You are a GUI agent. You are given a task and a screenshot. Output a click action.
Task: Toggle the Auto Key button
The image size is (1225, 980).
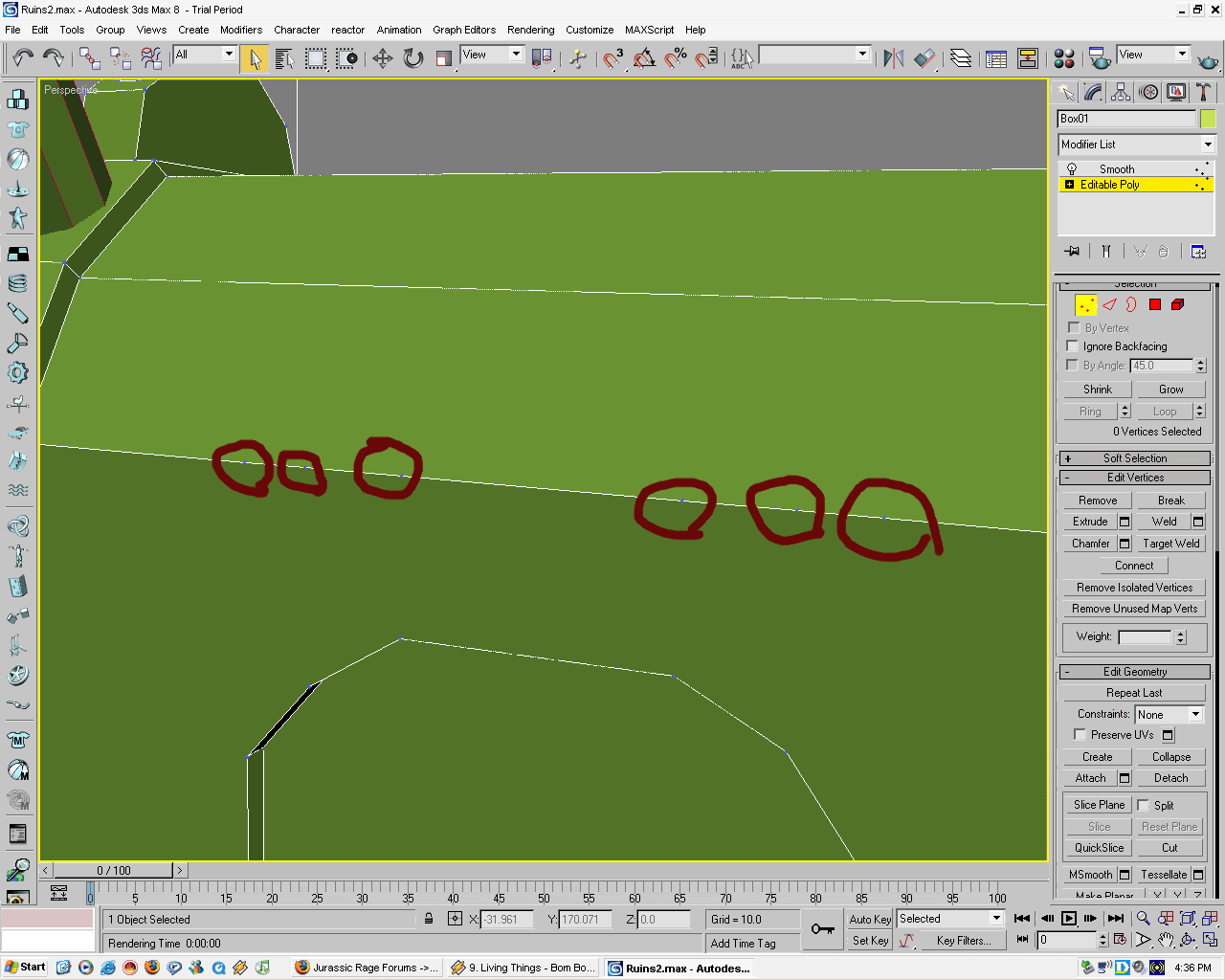[870, 919]
